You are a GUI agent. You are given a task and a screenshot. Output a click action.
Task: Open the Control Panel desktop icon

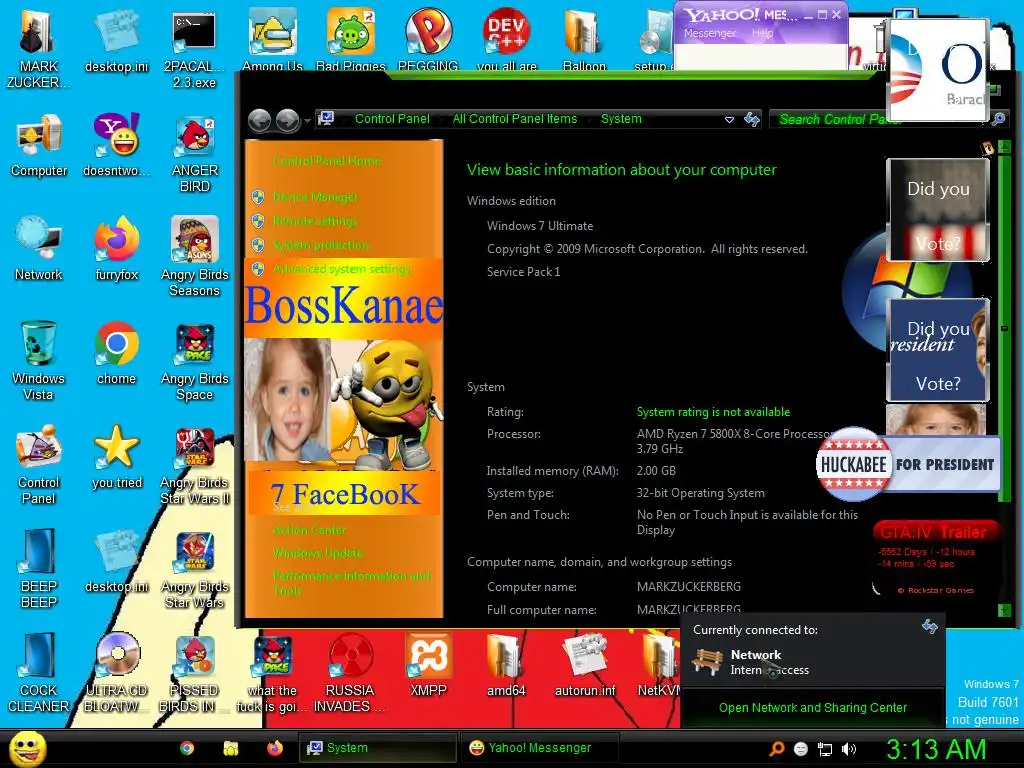tap(39, 465)
